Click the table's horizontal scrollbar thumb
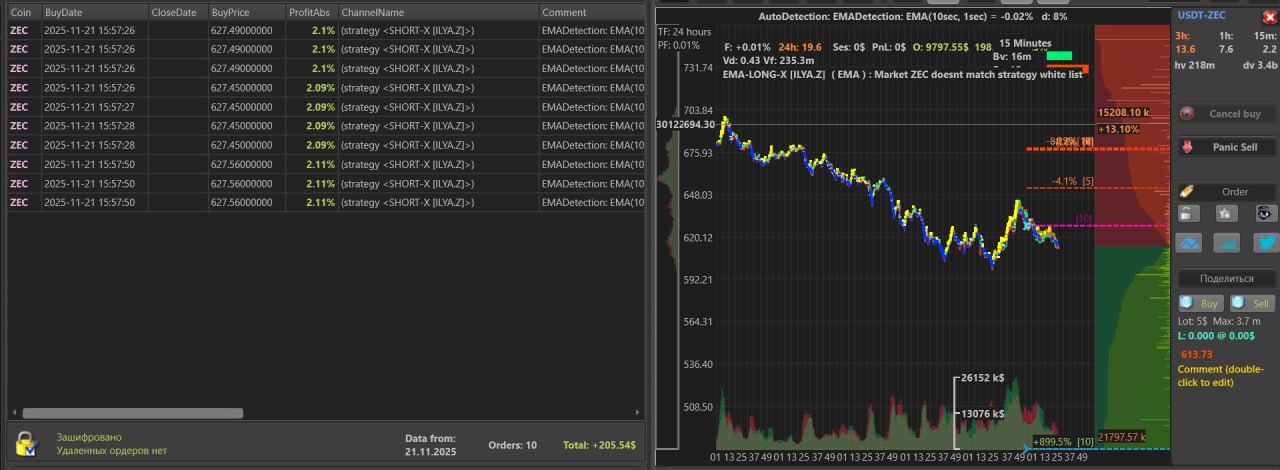1280x470 pixels. point(133,413)
